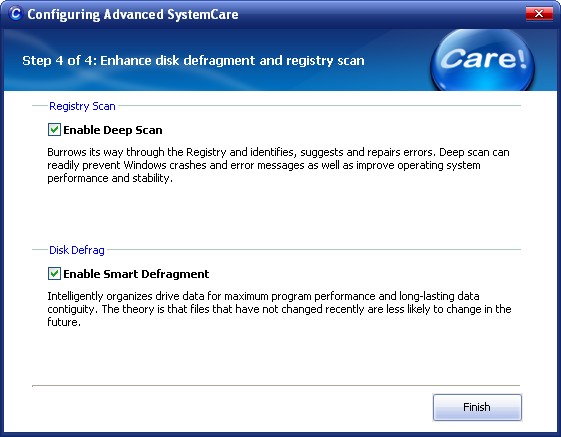
Task: Click the Smart Defragment description starting with Intelligently
Action: click(x=279, y=309)
